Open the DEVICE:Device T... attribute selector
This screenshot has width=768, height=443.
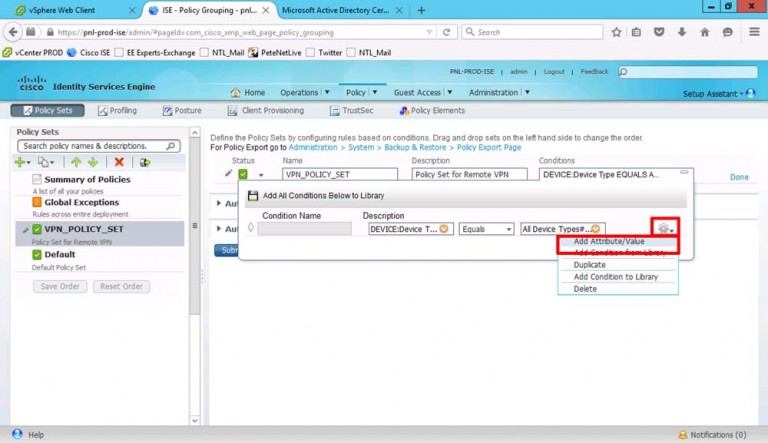pyautogui.click(x=444, y=229)
